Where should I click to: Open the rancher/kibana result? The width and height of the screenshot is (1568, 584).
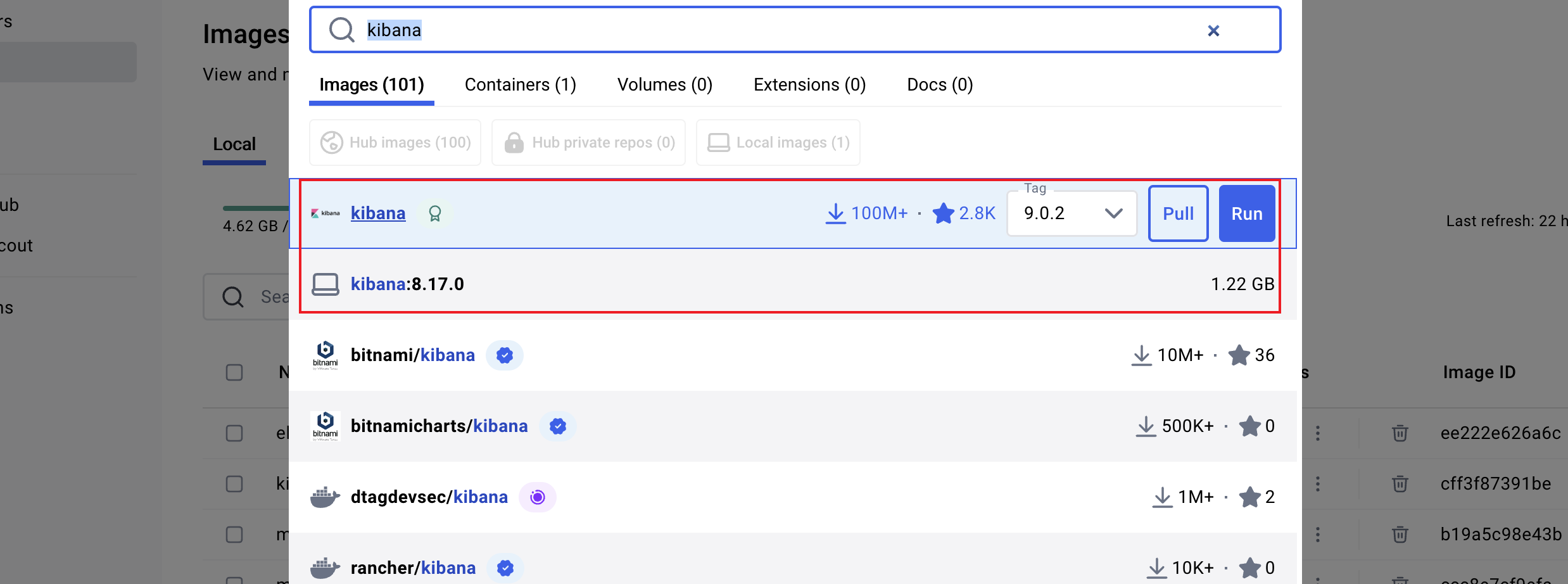pos(414,568)
